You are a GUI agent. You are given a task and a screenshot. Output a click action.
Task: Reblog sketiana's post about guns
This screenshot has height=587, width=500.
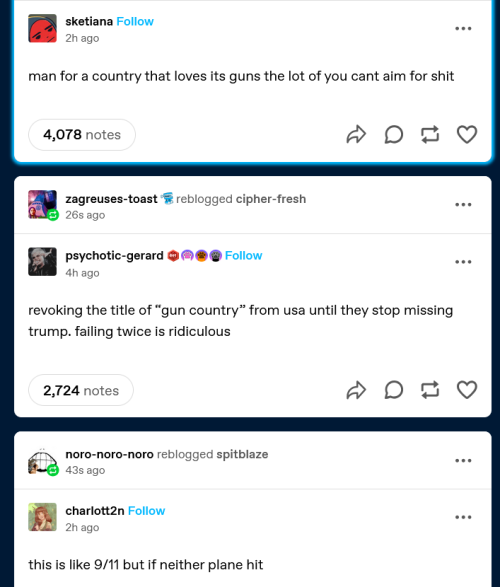click(x=430, y=134)
